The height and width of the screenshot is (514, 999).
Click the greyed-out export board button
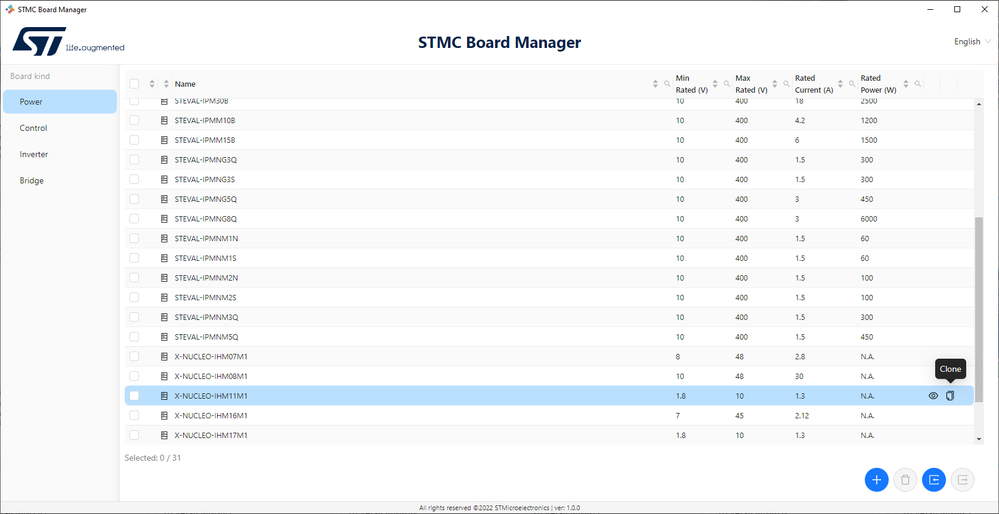point(963,480)
